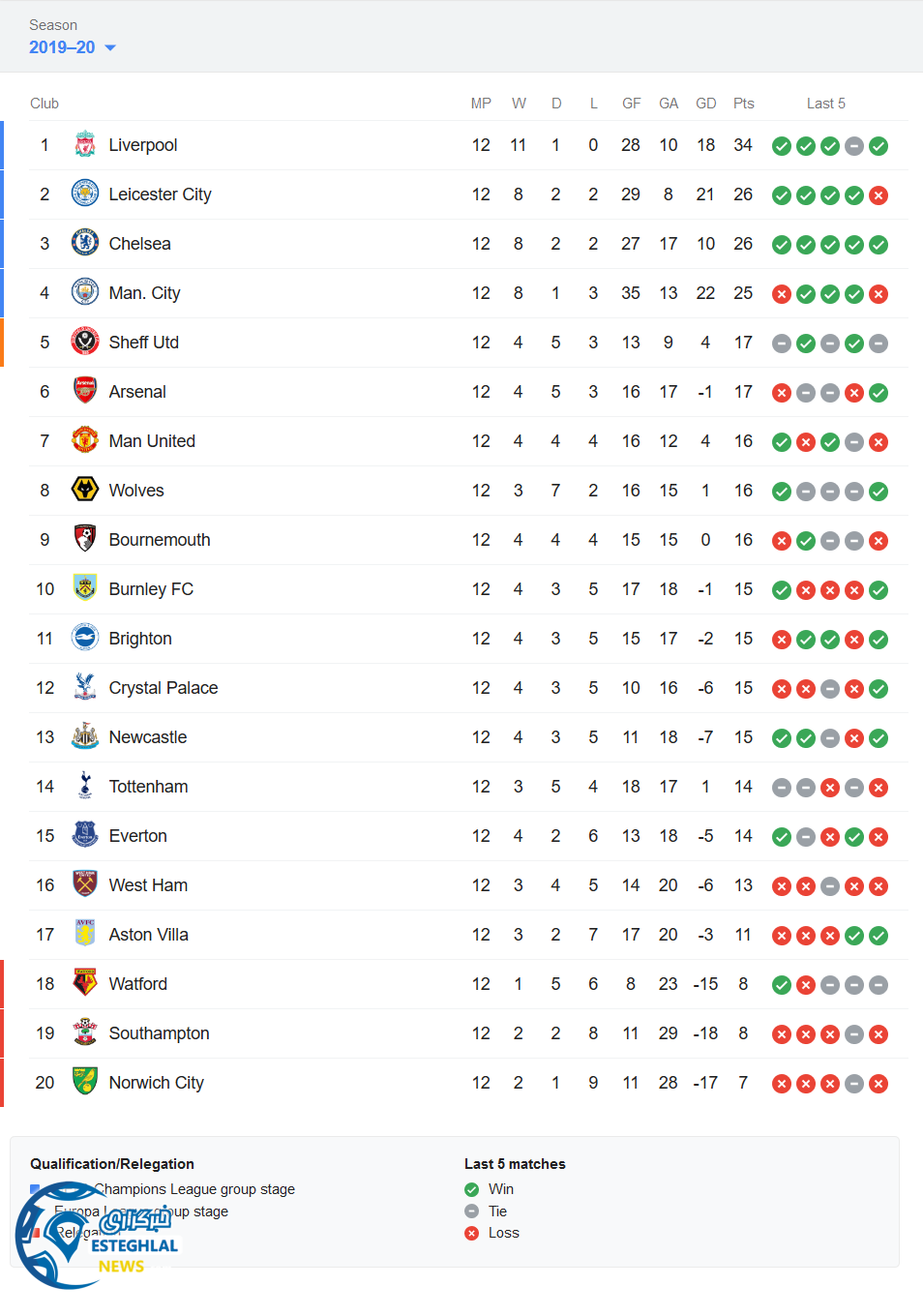The height and width of the screenshot is (1316, 923).
Task: Click the Esteghlal News logo
Action: pyautogui.click(x=97, y=1237)
